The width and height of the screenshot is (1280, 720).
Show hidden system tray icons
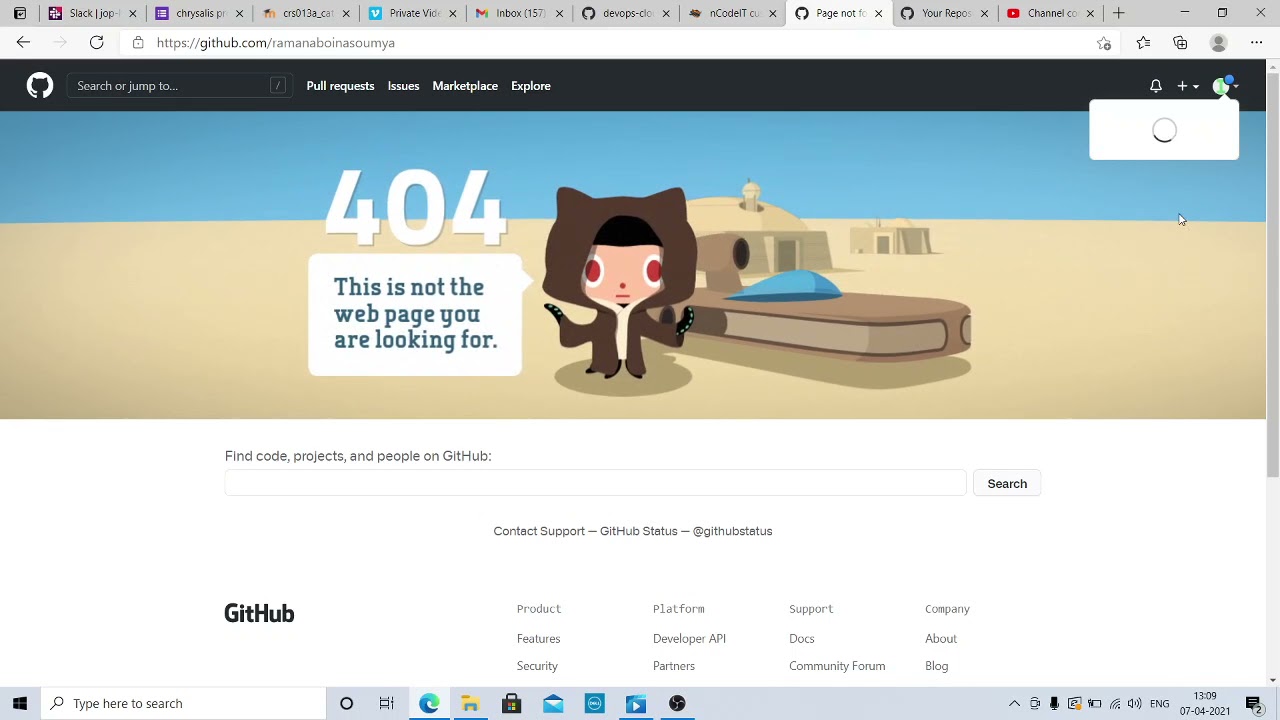1014,704
